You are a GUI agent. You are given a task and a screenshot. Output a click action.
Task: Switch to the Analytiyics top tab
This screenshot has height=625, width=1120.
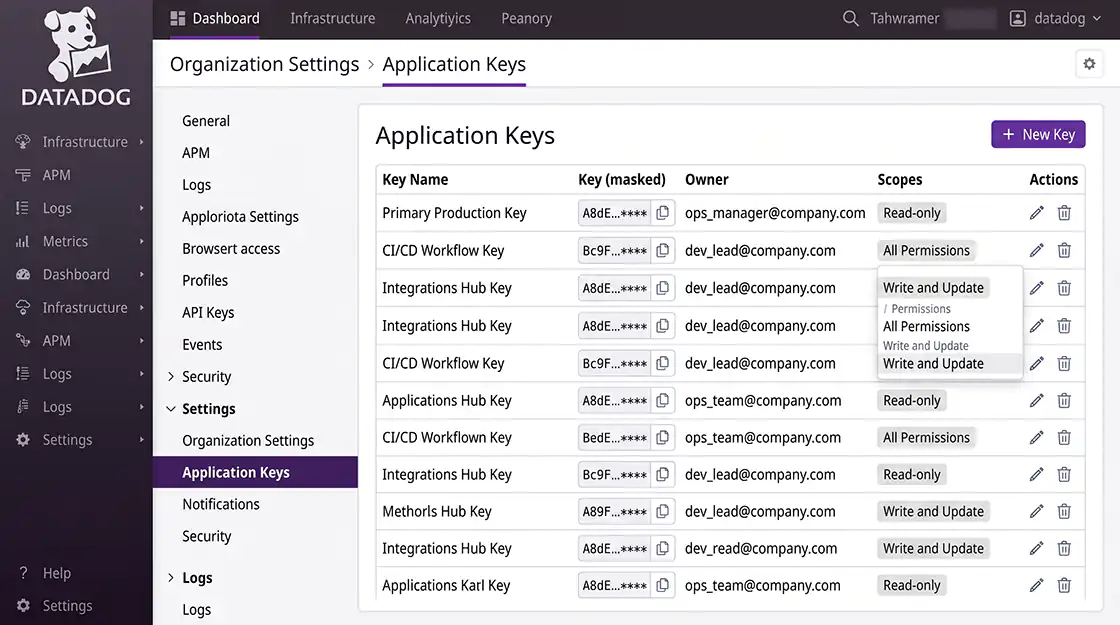[438, 19]
